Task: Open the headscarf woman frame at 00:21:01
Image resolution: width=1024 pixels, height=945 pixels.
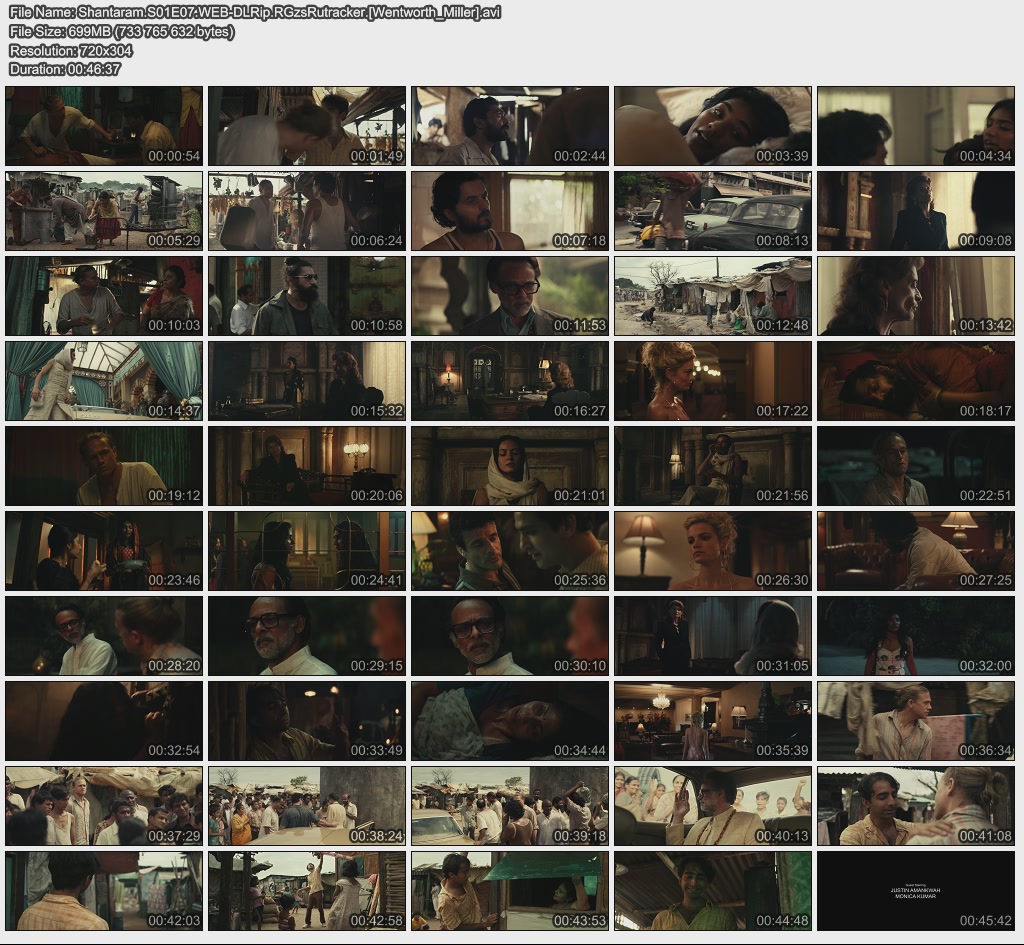Action: [510, 466]
